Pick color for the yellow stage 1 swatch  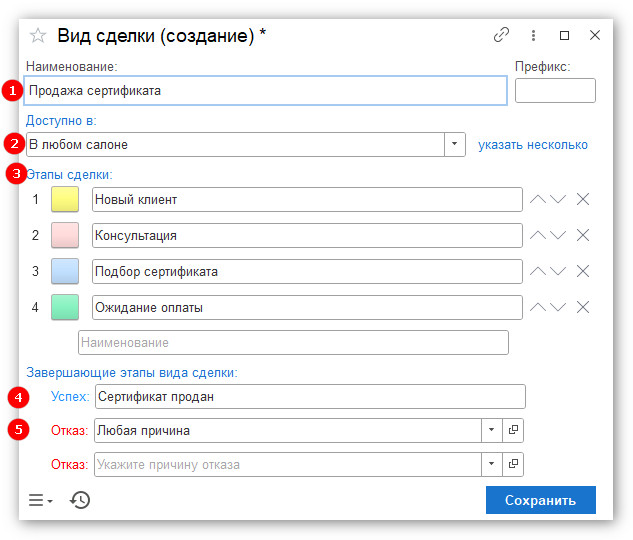pyautogui.click(x=65, y=199)
